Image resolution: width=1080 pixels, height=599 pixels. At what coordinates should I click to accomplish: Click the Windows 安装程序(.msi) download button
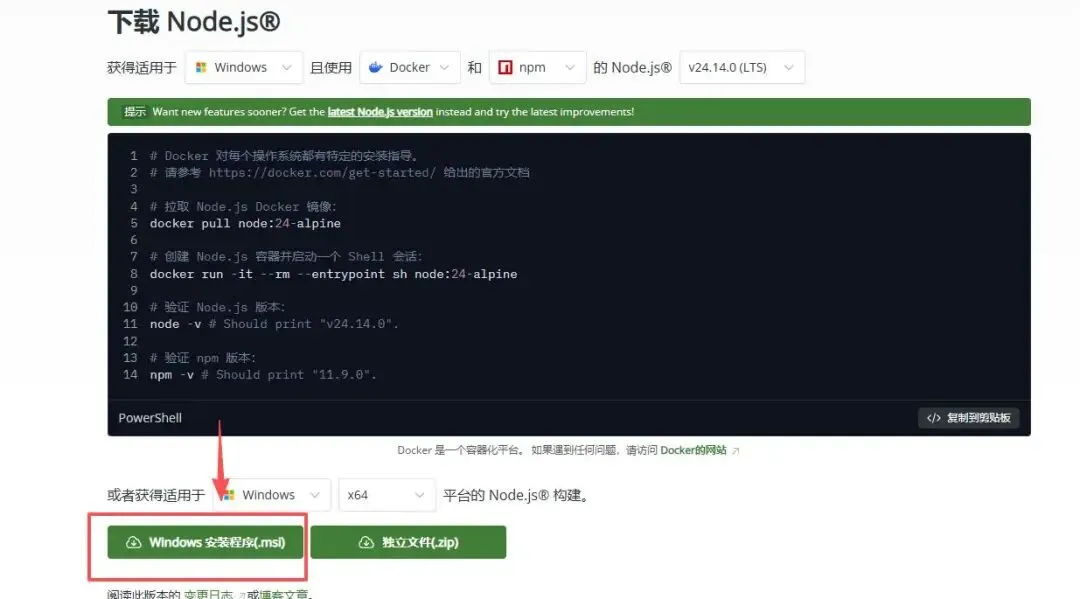[x=205, y=543]
